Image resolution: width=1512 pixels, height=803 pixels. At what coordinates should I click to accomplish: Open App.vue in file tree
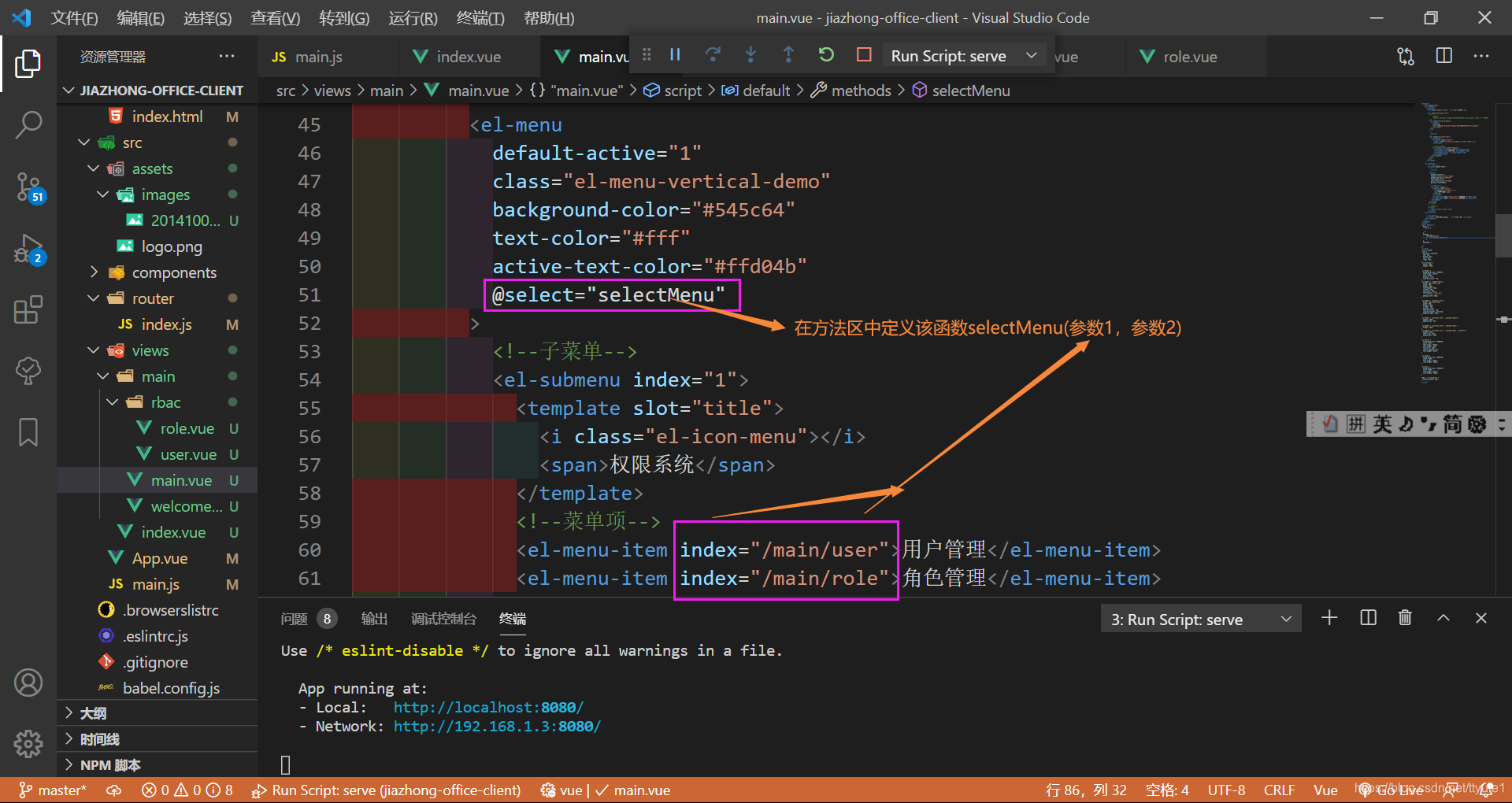[x=160, y=558]
